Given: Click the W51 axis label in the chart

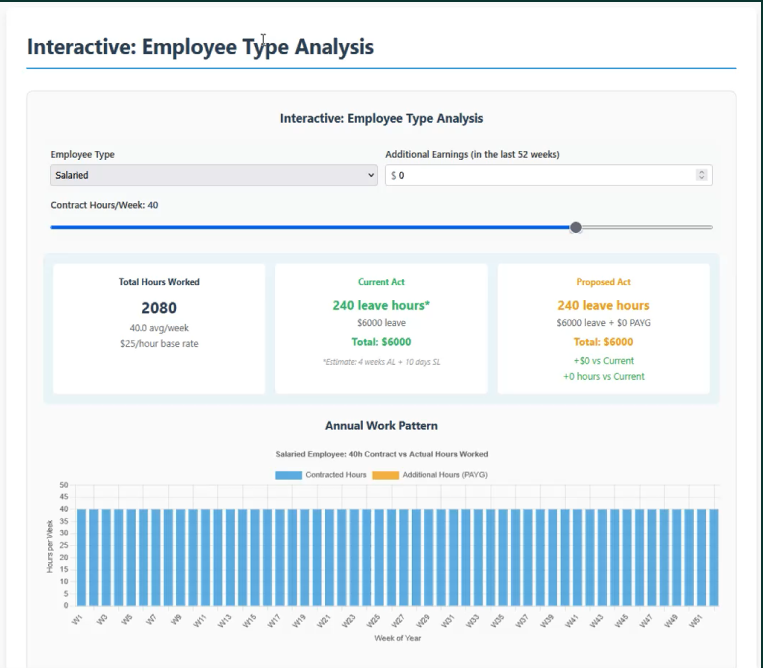Looking at the screenshot, I should point(696,621).
